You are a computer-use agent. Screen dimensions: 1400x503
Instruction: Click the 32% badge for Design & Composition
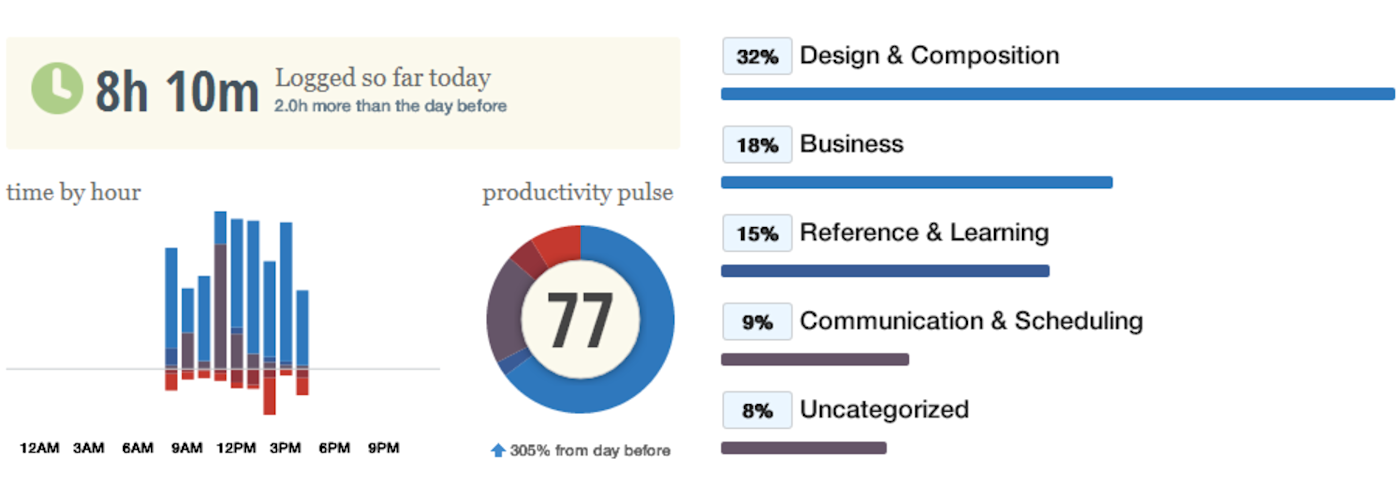[757, 56]
